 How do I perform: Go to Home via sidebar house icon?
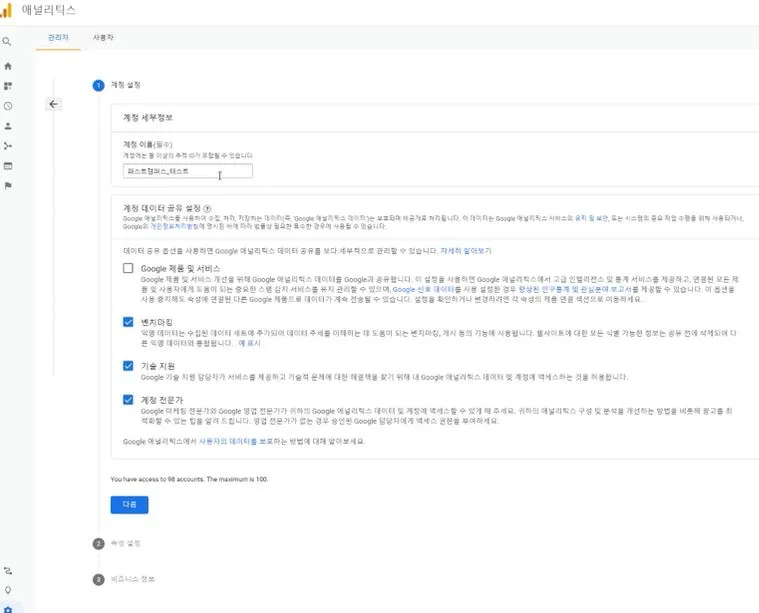[x=8, y=66]
